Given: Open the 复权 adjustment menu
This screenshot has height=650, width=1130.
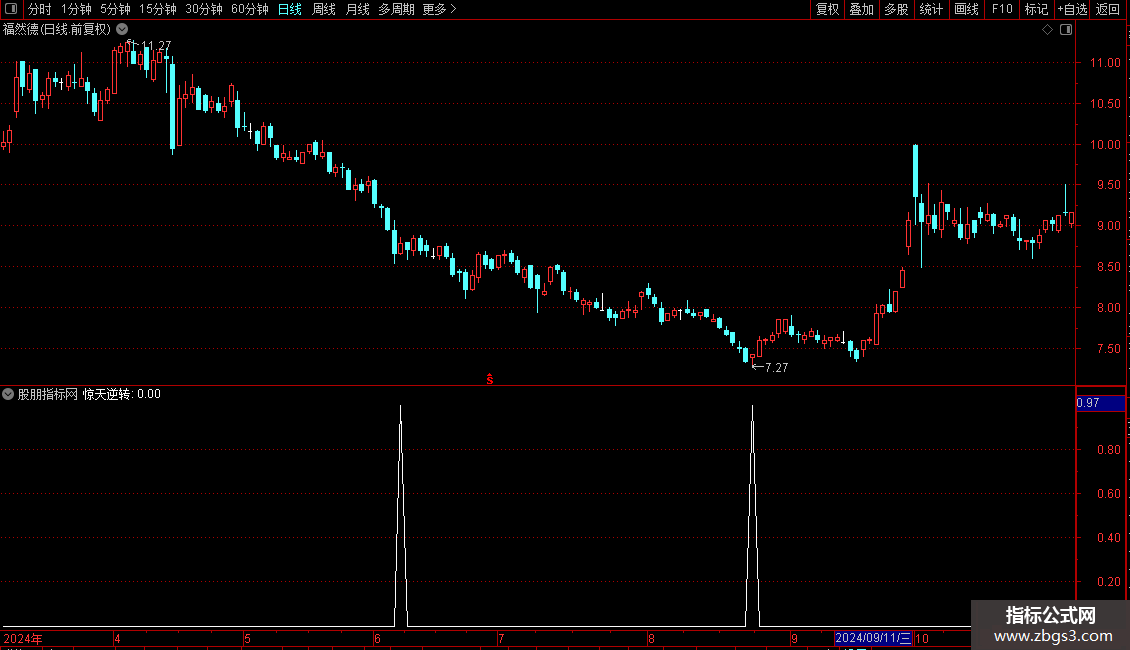Looking at the screenshot, I should tap(827, 9).
